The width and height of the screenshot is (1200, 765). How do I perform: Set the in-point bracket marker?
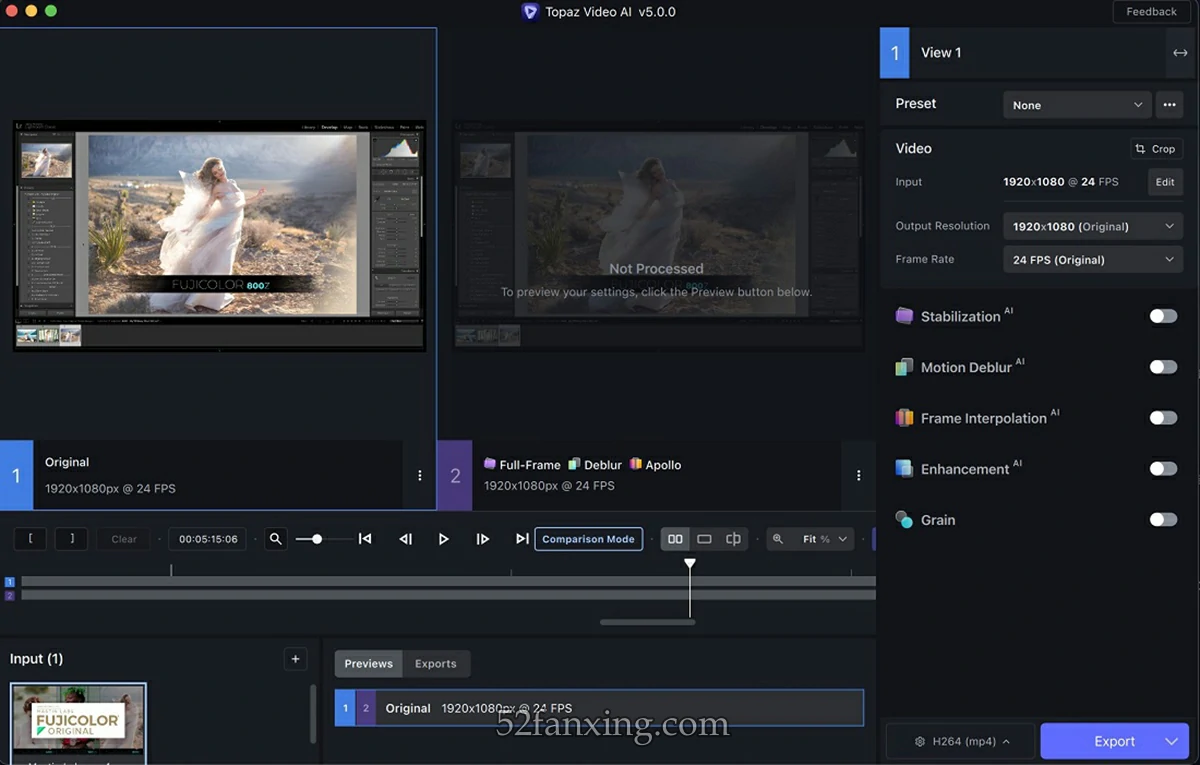click(30, 539)
